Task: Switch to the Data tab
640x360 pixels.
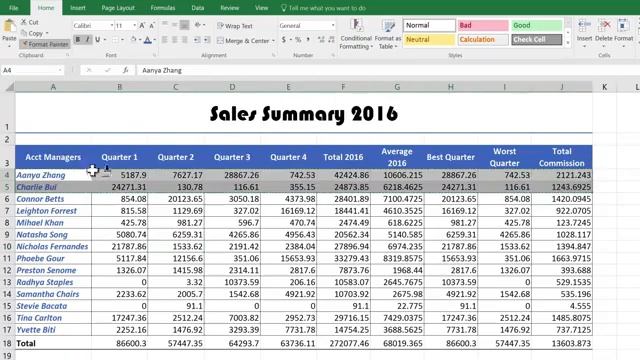Action: click(x=198, y=8)
